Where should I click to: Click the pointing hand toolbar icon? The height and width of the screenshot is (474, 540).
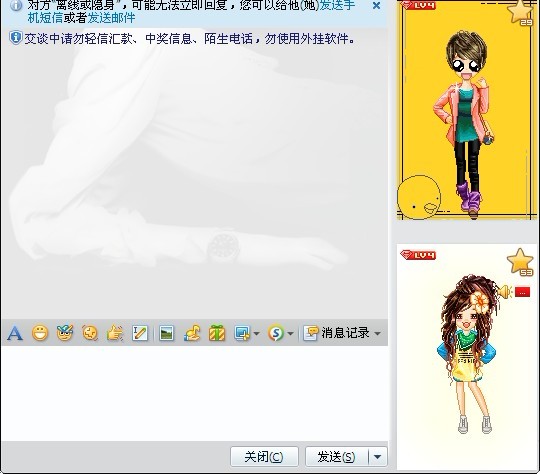pos(115,333)
